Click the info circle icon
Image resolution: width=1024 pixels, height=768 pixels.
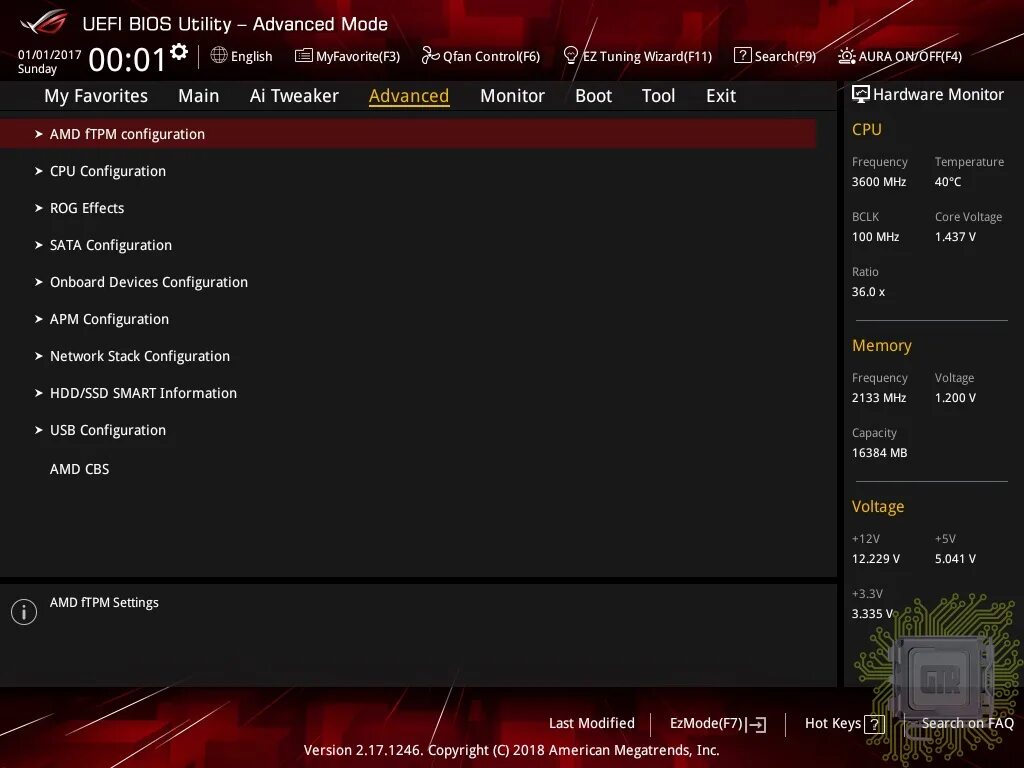24,612
